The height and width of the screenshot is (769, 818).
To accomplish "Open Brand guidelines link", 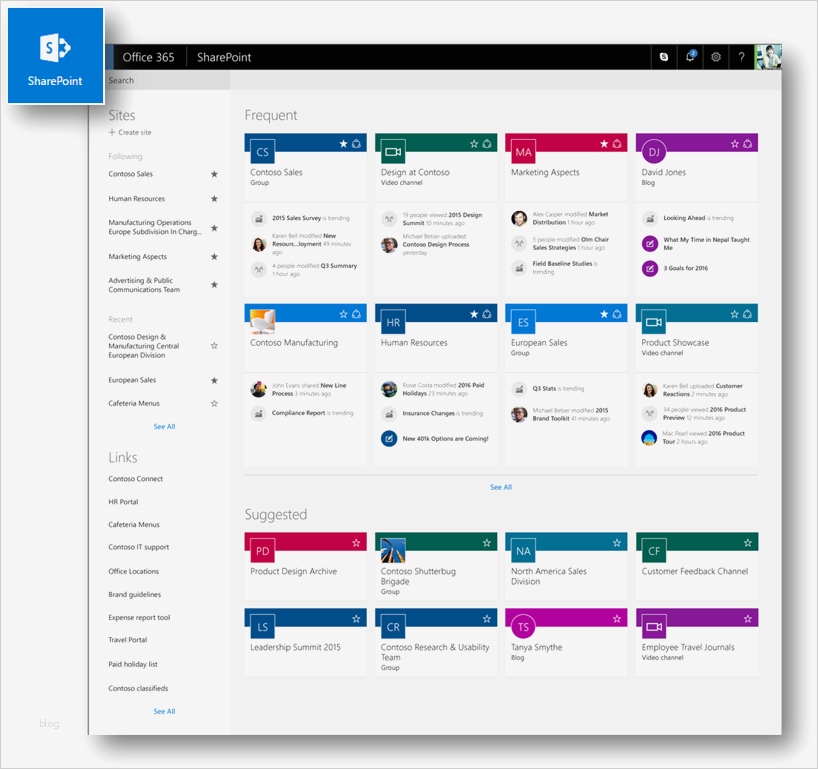I will [135, 594].
